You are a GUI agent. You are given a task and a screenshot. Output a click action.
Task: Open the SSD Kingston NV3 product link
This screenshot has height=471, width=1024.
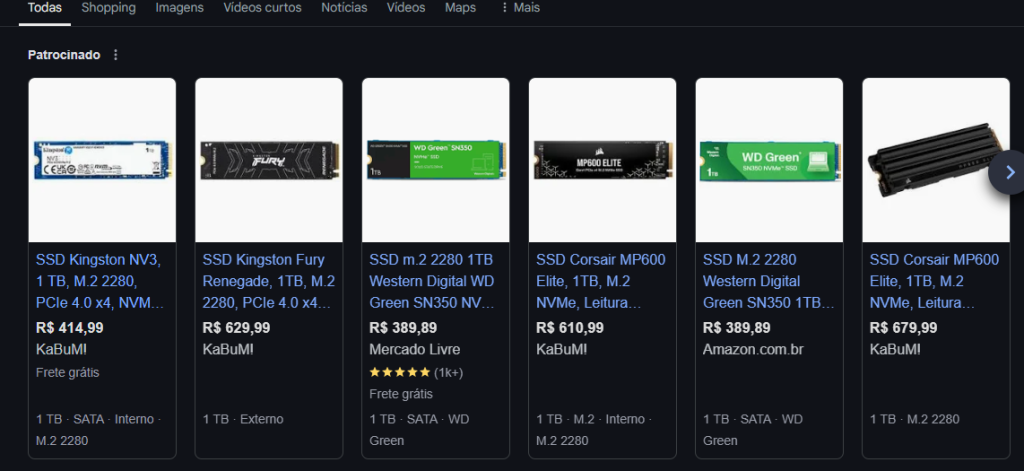tap(100, 282)
